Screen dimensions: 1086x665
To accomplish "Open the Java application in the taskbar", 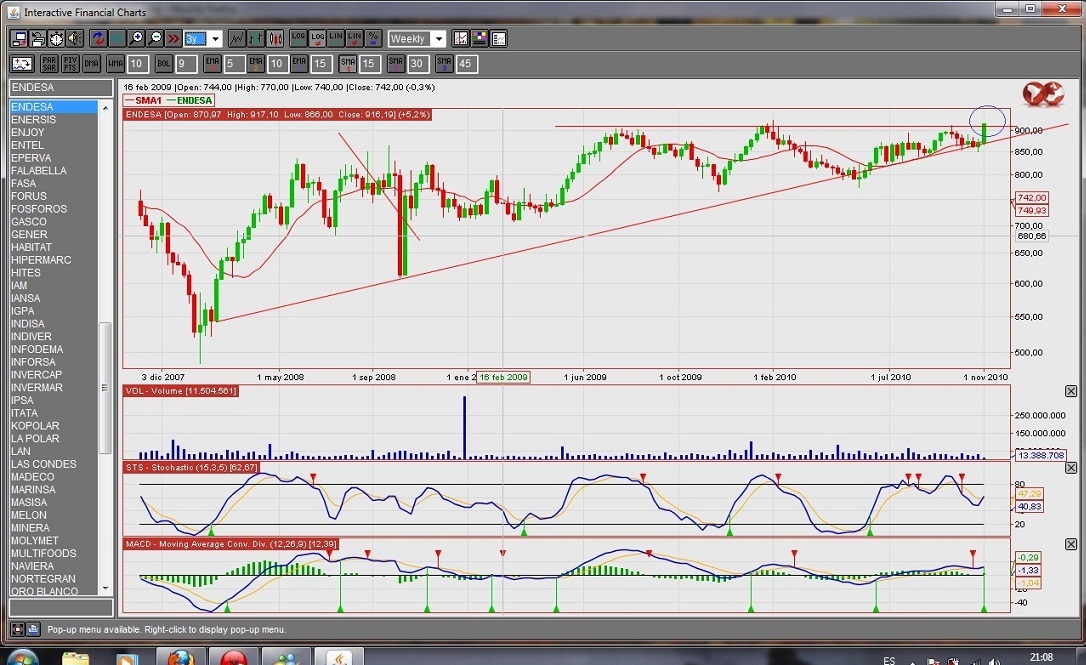I will [x=339, y=657].
